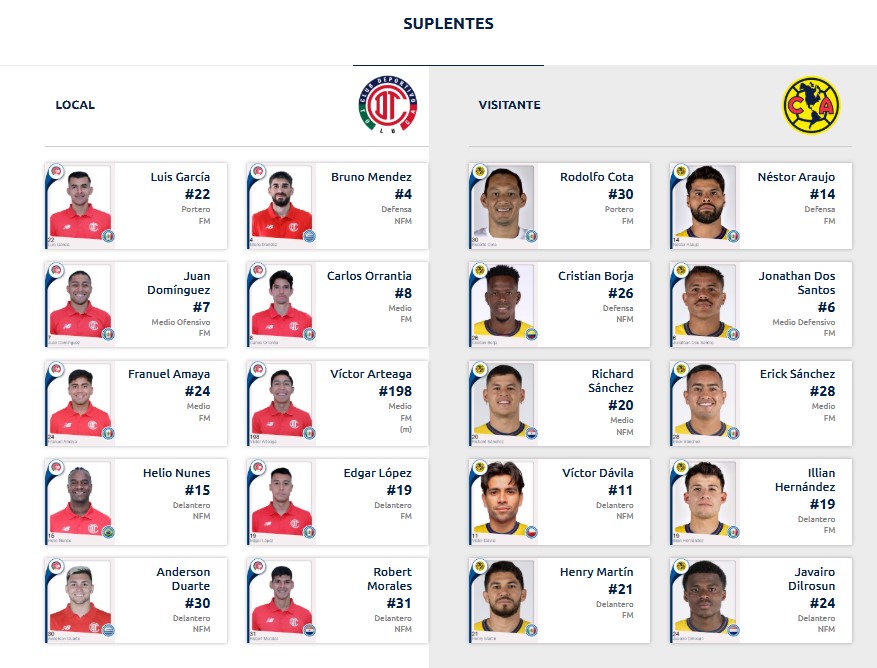Click the VISITANTE team label
Screen dimensions: 877x668
coord(510,105)
